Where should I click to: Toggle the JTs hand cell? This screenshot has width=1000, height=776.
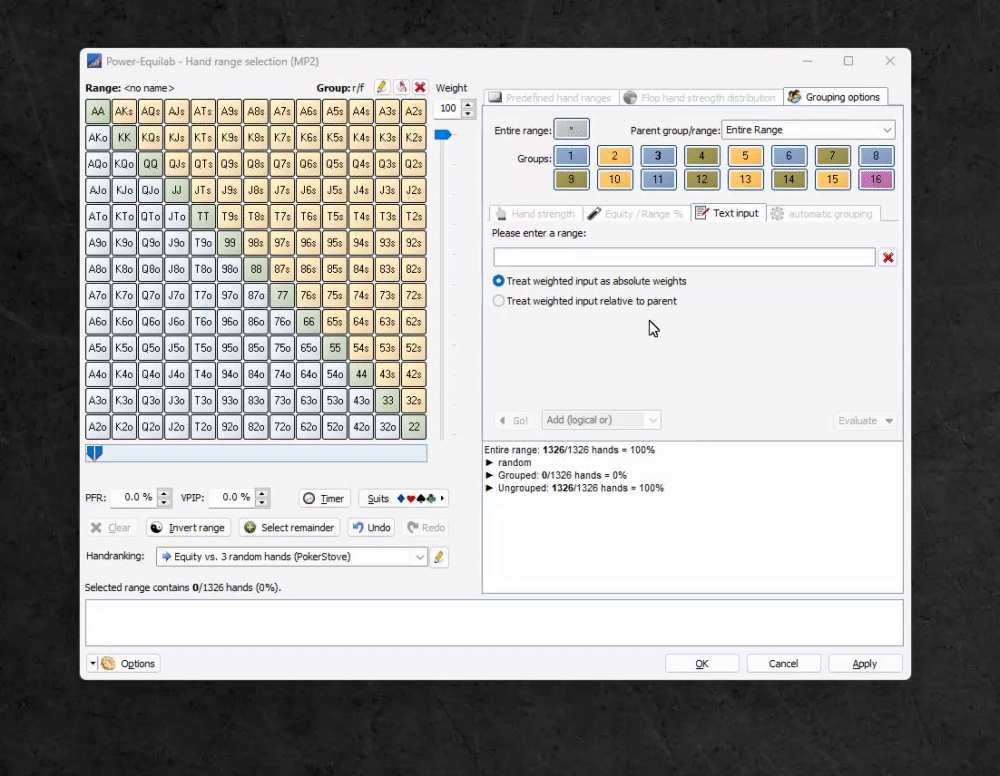203,190
